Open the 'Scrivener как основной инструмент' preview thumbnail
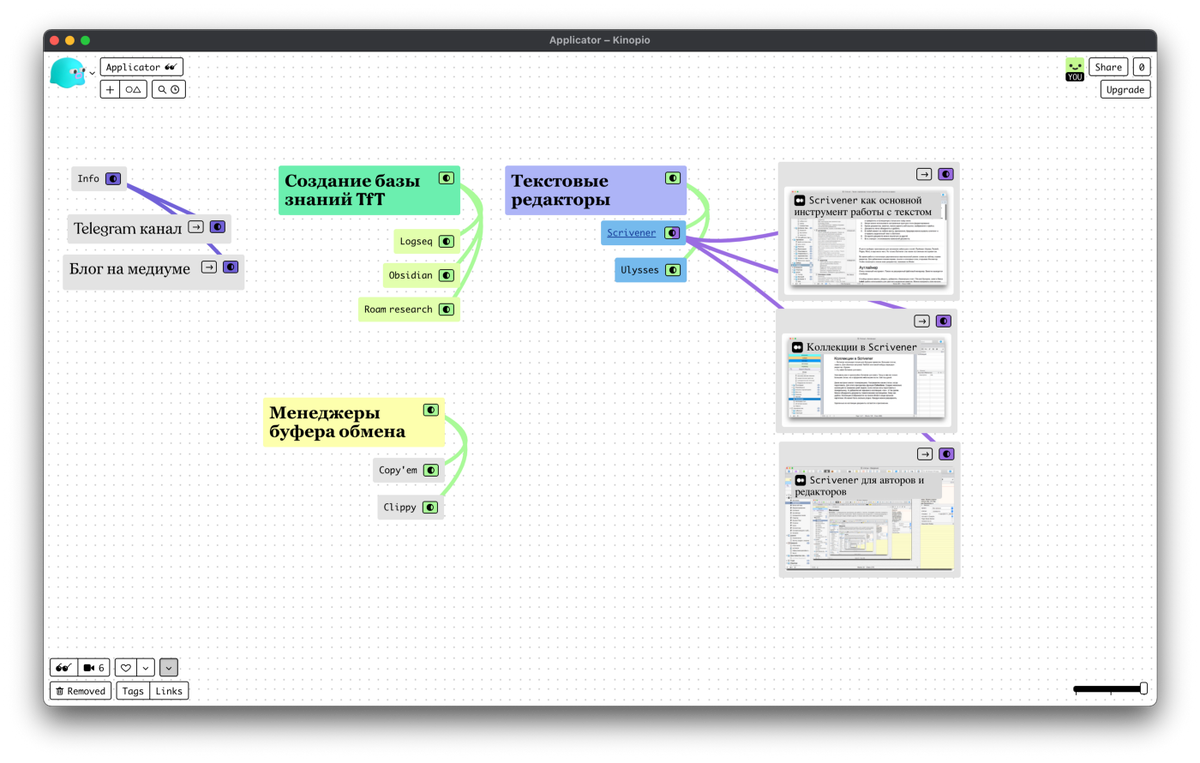Image resolution: width=1200 pixels, height=763 pixels. (x=867, y=239)
